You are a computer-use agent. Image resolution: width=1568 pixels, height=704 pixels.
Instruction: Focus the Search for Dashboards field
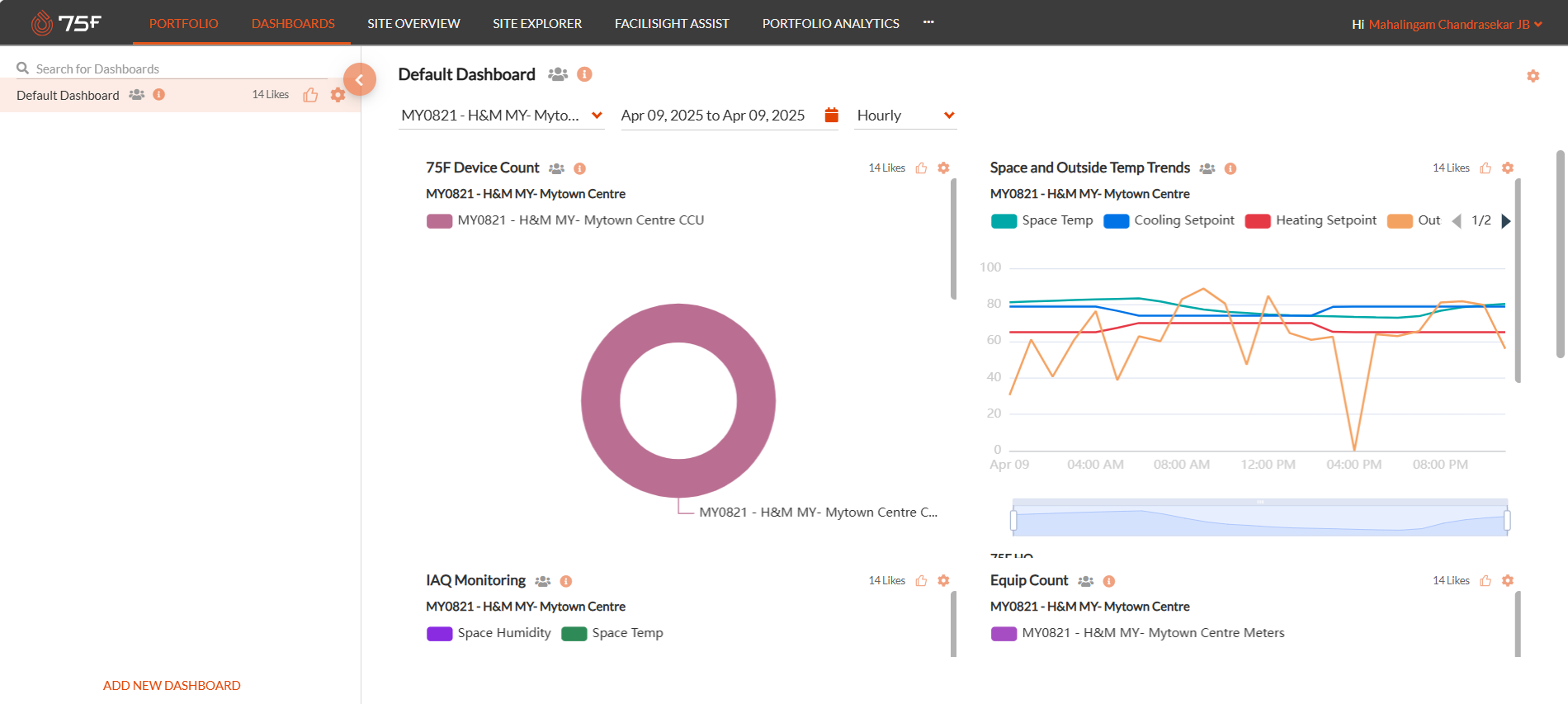[x=181, y=69]
